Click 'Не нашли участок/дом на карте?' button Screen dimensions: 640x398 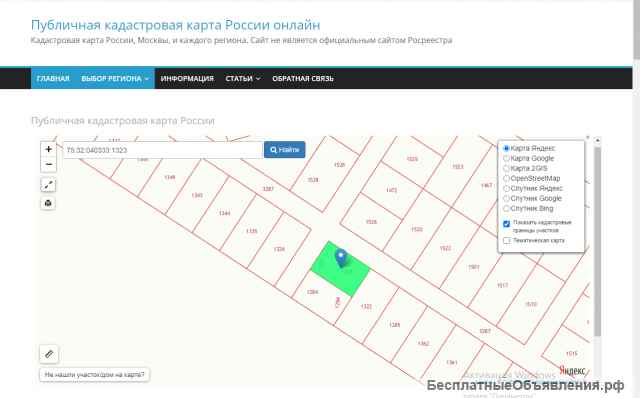[94, 374]
